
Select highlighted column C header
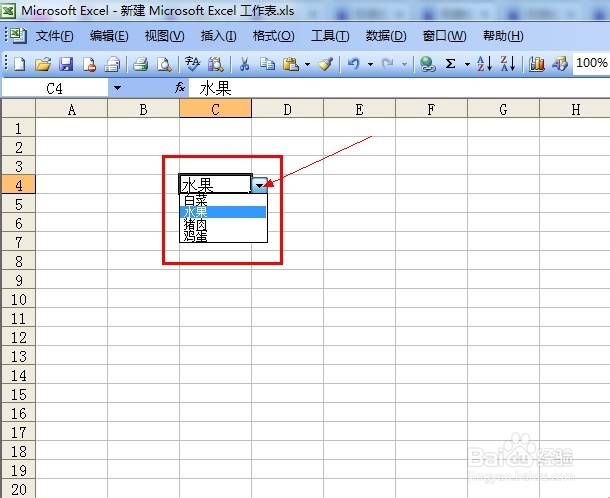215,109
